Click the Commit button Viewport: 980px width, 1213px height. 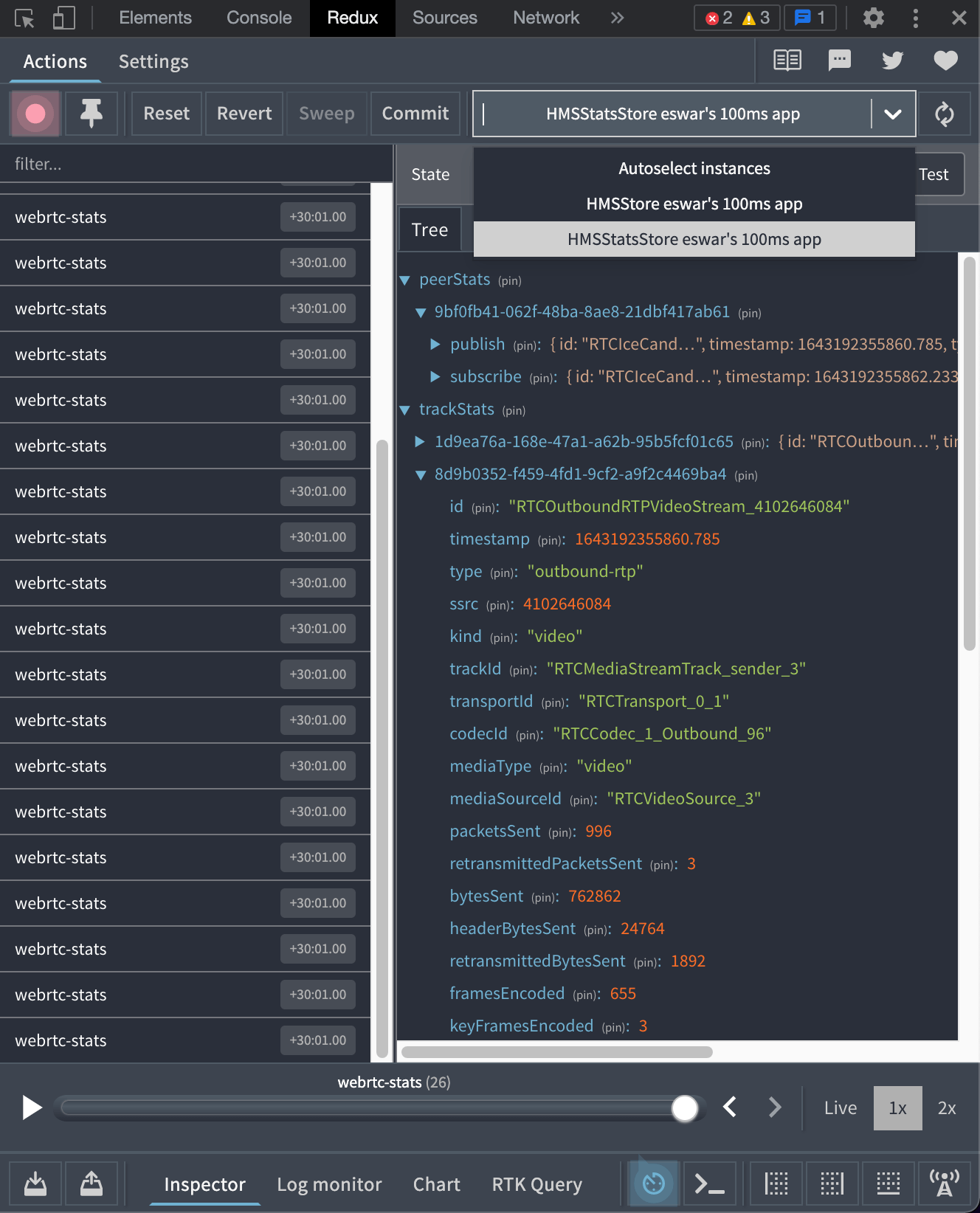click(415, 114)
